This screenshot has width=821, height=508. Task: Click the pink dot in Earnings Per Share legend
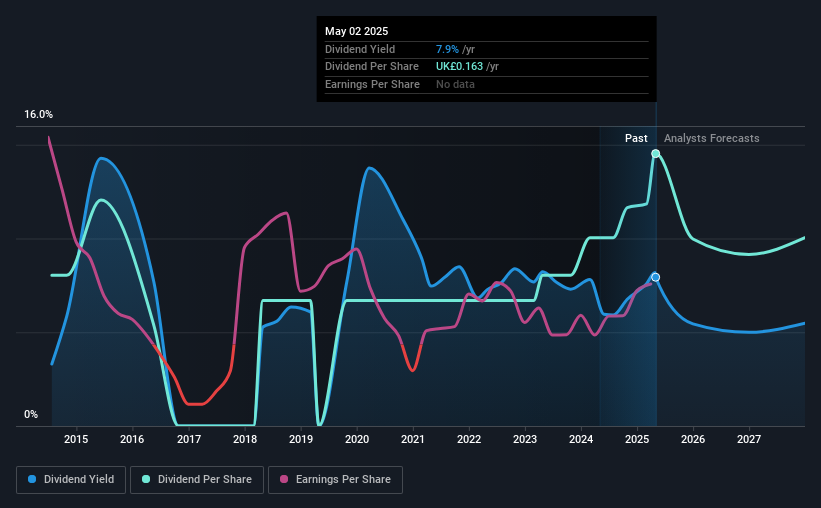click(284, 479)
